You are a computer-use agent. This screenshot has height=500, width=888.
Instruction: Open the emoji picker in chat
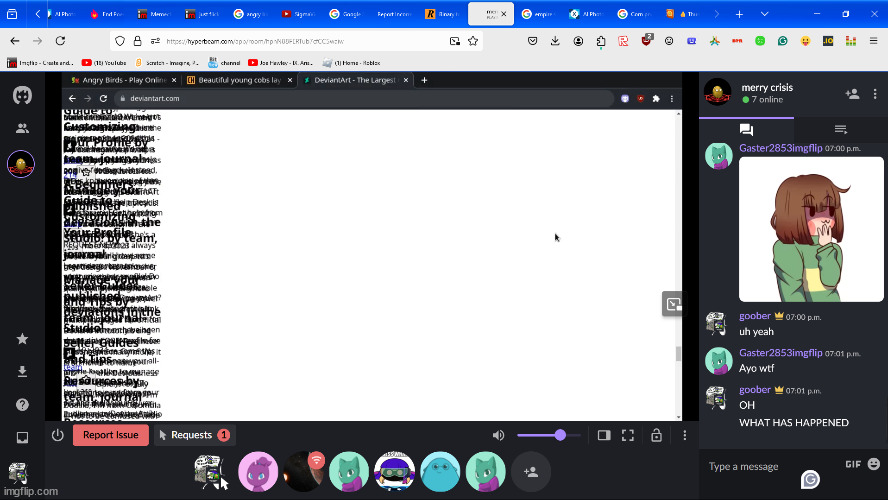click(873, 464)
